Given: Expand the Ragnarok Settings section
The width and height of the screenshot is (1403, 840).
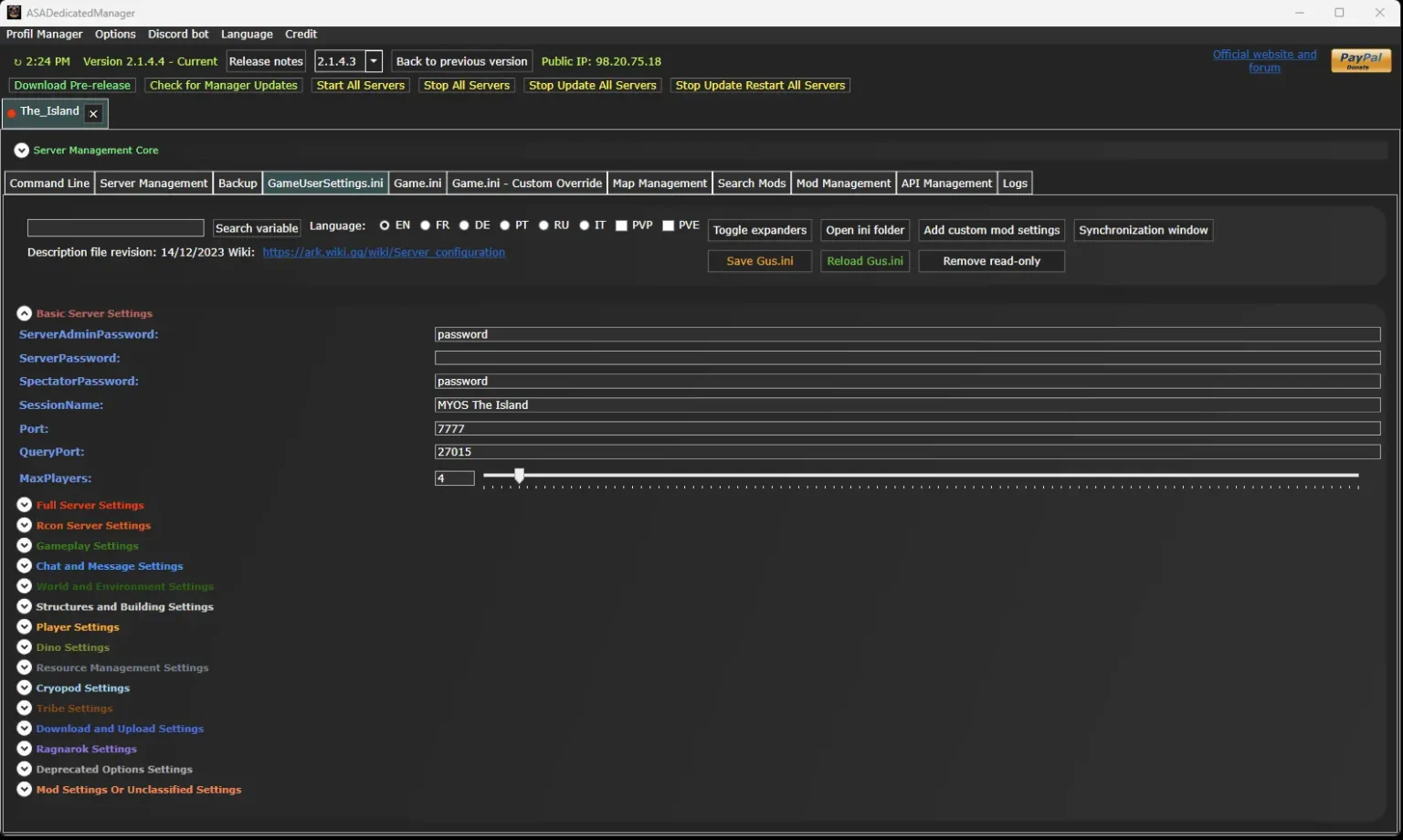Looking at the screenshot, I should (x=25, y=749).
